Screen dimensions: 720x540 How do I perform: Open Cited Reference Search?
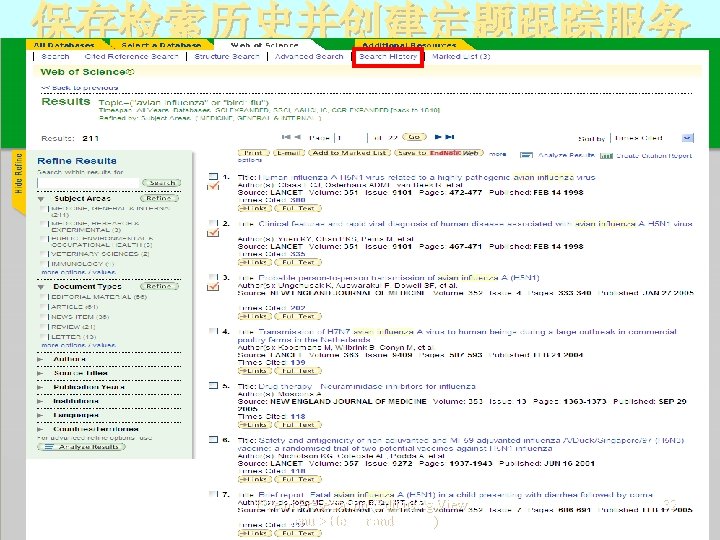point(131,56)
